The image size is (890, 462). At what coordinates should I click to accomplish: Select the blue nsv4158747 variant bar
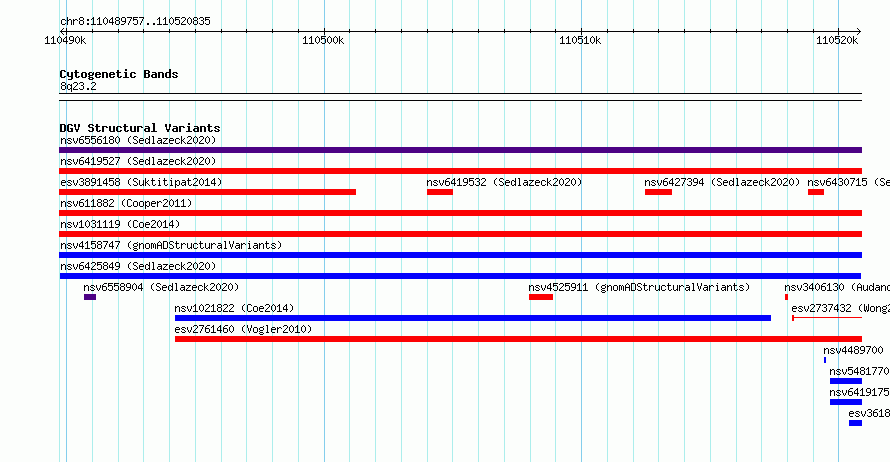[x=460, y=255]
